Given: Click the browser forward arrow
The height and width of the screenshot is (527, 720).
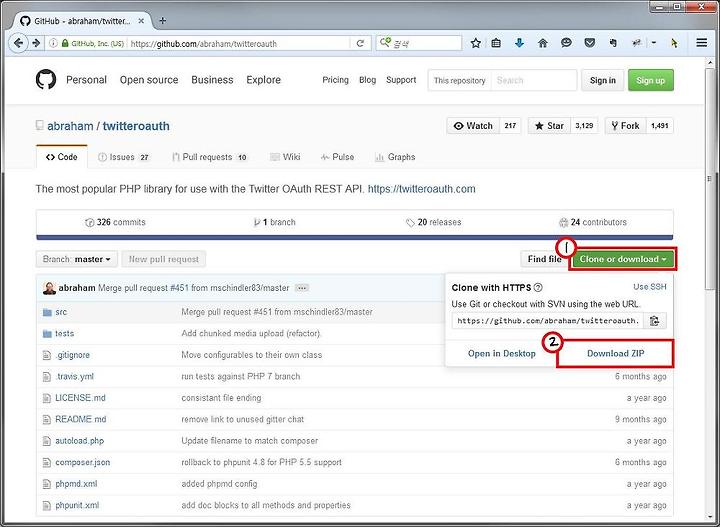Looking at the screenshot, I should [x=36, y=43].
